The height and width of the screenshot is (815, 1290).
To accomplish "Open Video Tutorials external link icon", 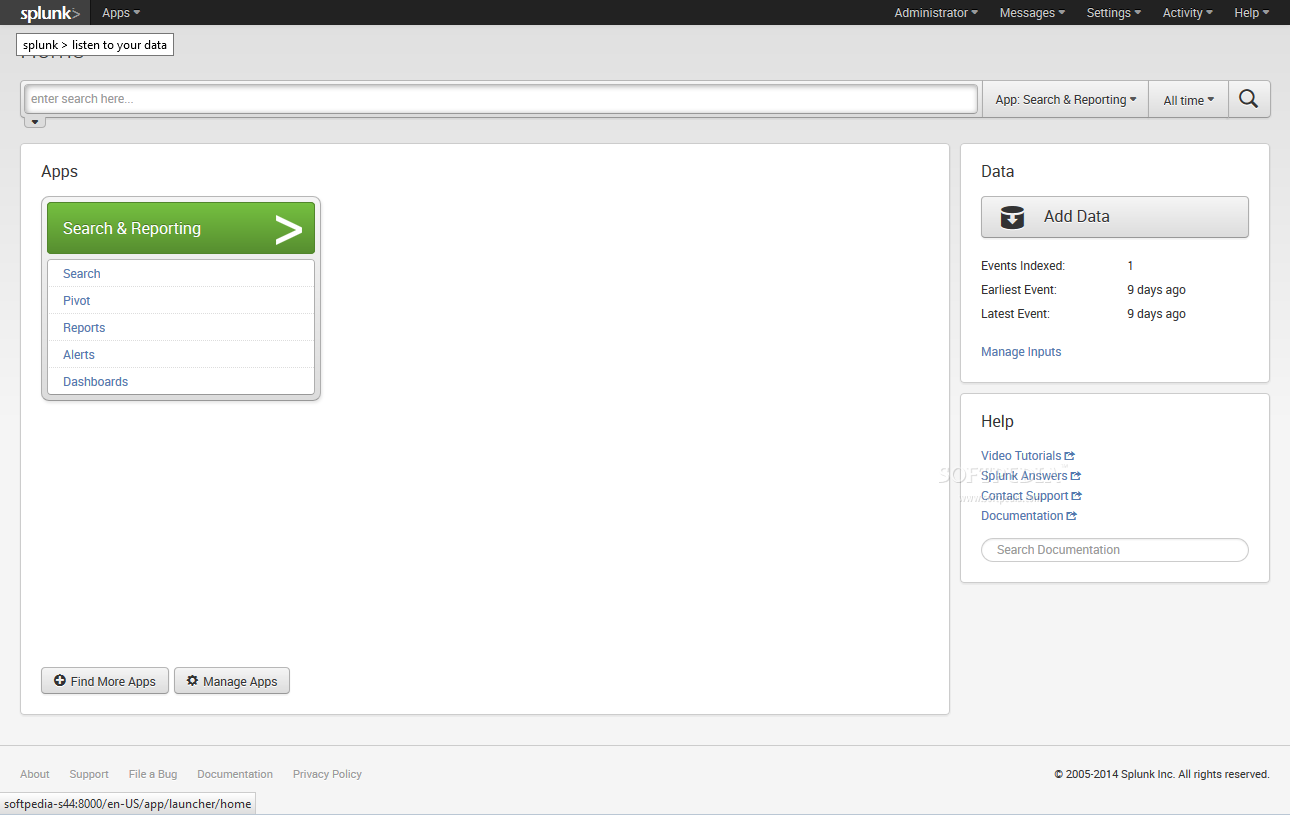I will coord(1070,456).
